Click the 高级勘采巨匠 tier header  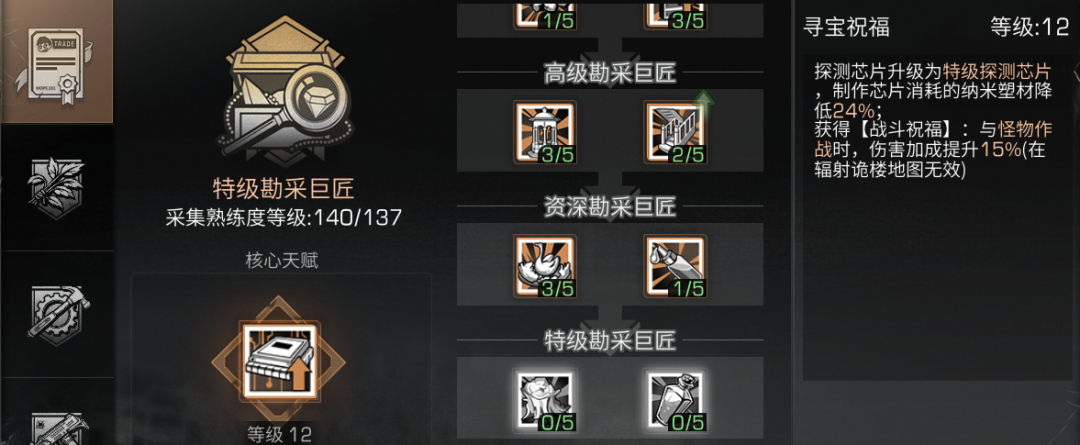click(x=610, y=72)
